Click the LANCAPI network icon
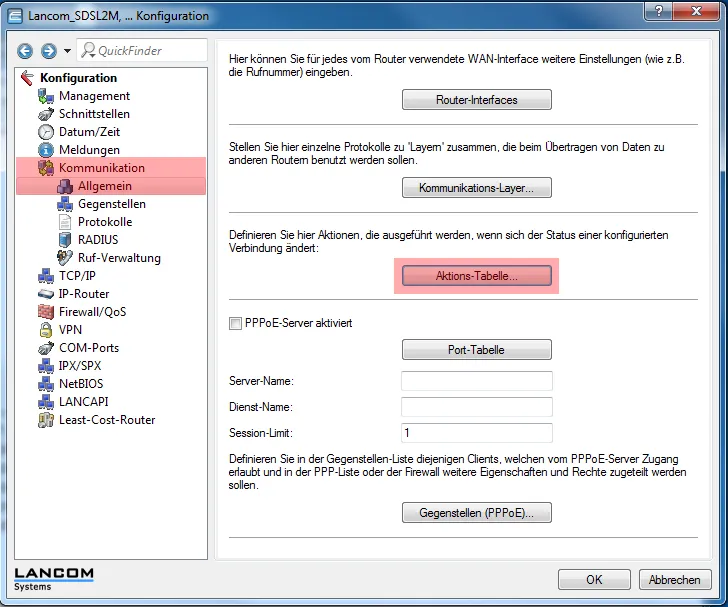The image size is (728, 607). click(46, 402)
